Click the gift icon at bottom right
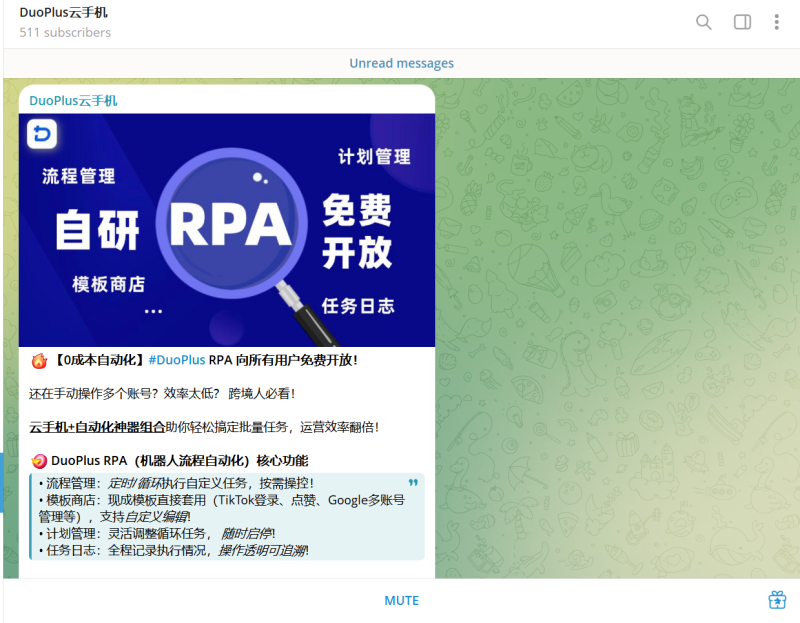800x623 pixels. coord(777,600)
